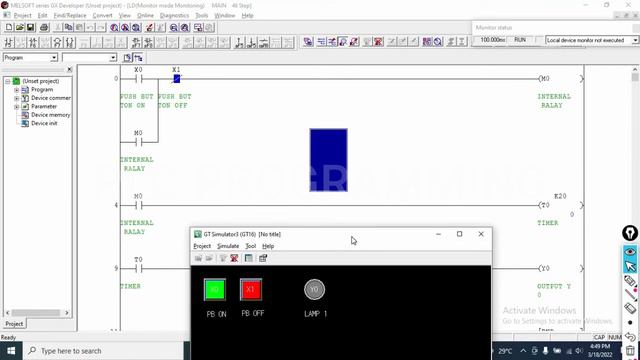Image resolution: width=640 pixels, height=360 pixels.
Task: Click the ladder editor vertical scroll up arrow
Action: [x=635, y=69]
